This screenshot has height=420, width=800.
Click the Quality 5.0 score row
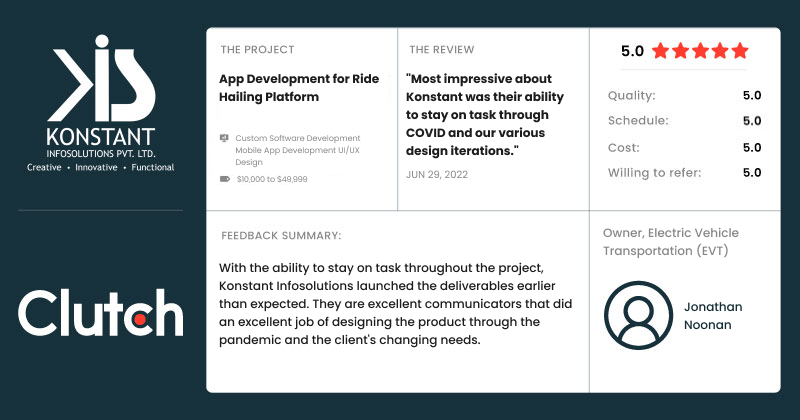click(x=684, y=95)
